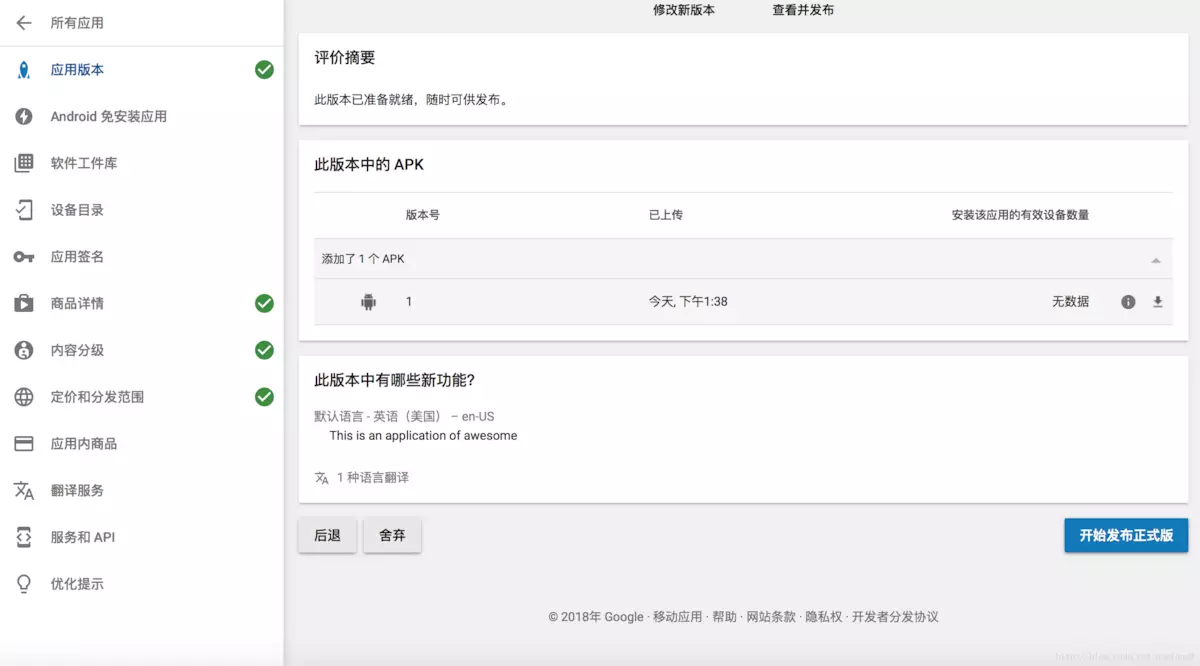This screenshot has width=1200, height=666.
Task: Click the 开始发布正式版 button
Action: 1126,535
